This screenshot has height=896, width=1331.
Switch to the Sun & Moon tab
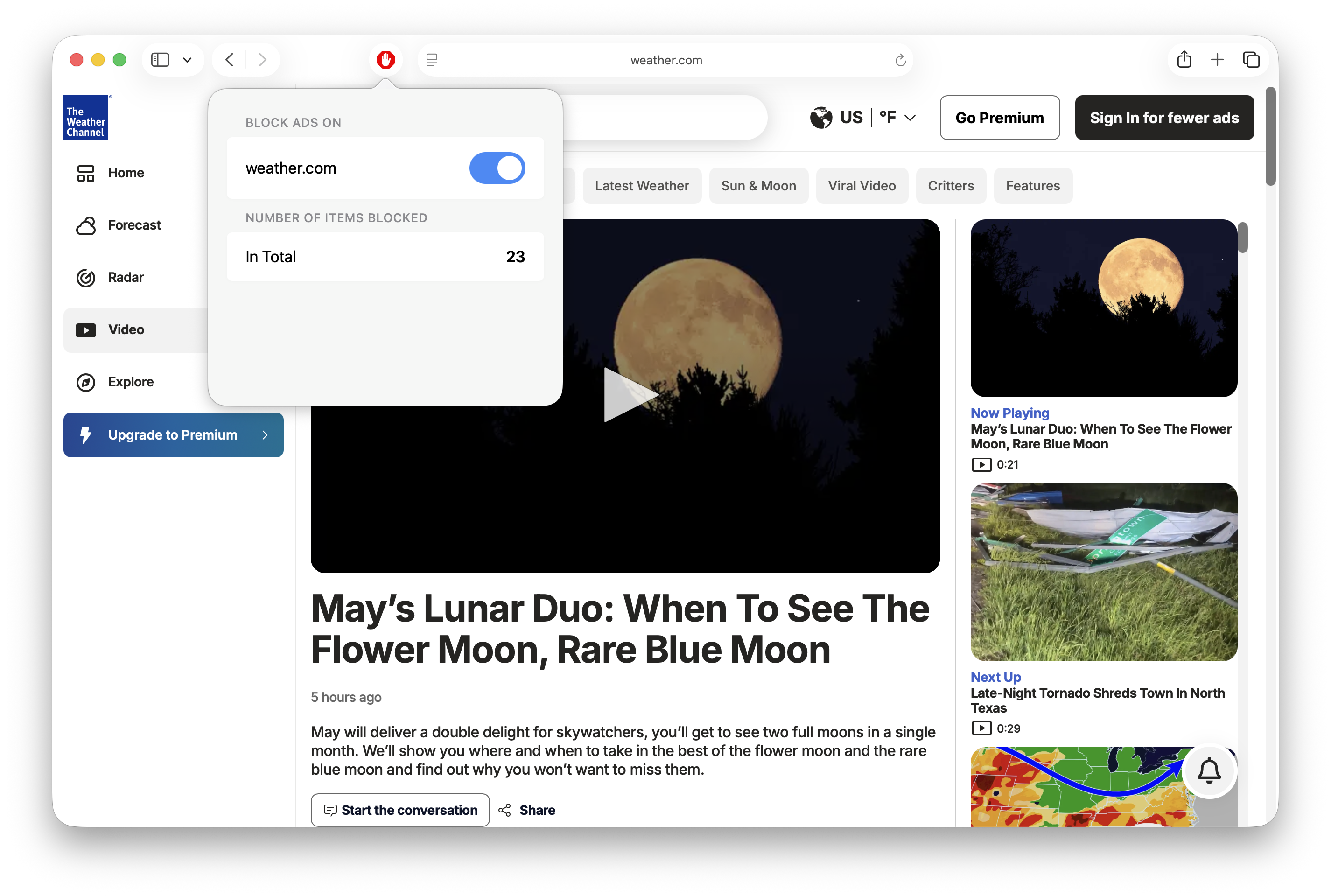[x=758, y=186]
